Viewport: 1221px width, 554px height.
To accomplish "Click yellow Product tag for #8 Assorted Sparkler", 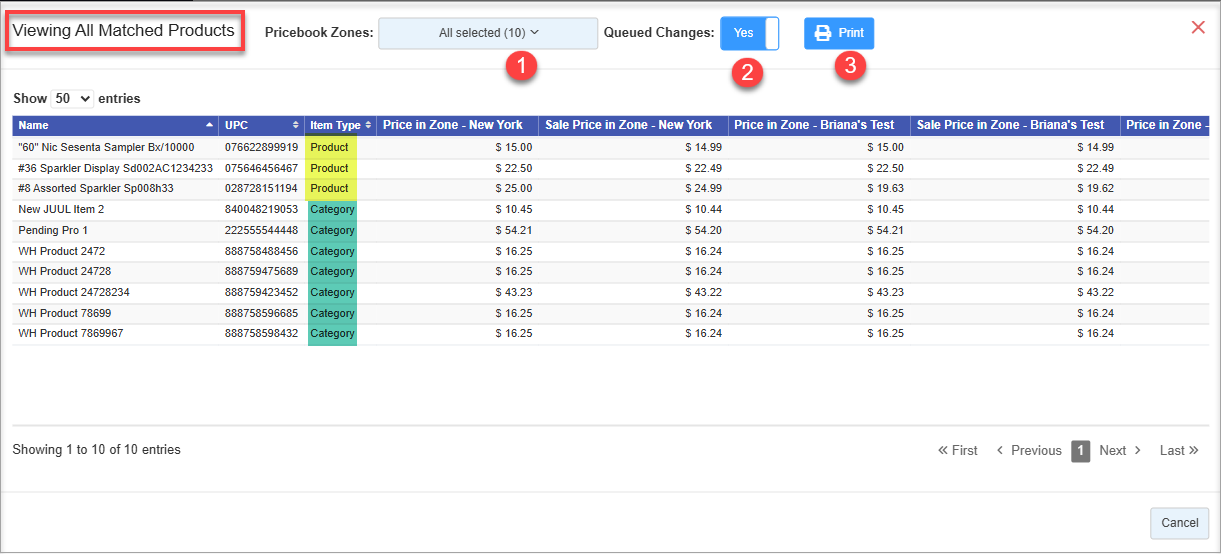I will [x=331, y=188].
